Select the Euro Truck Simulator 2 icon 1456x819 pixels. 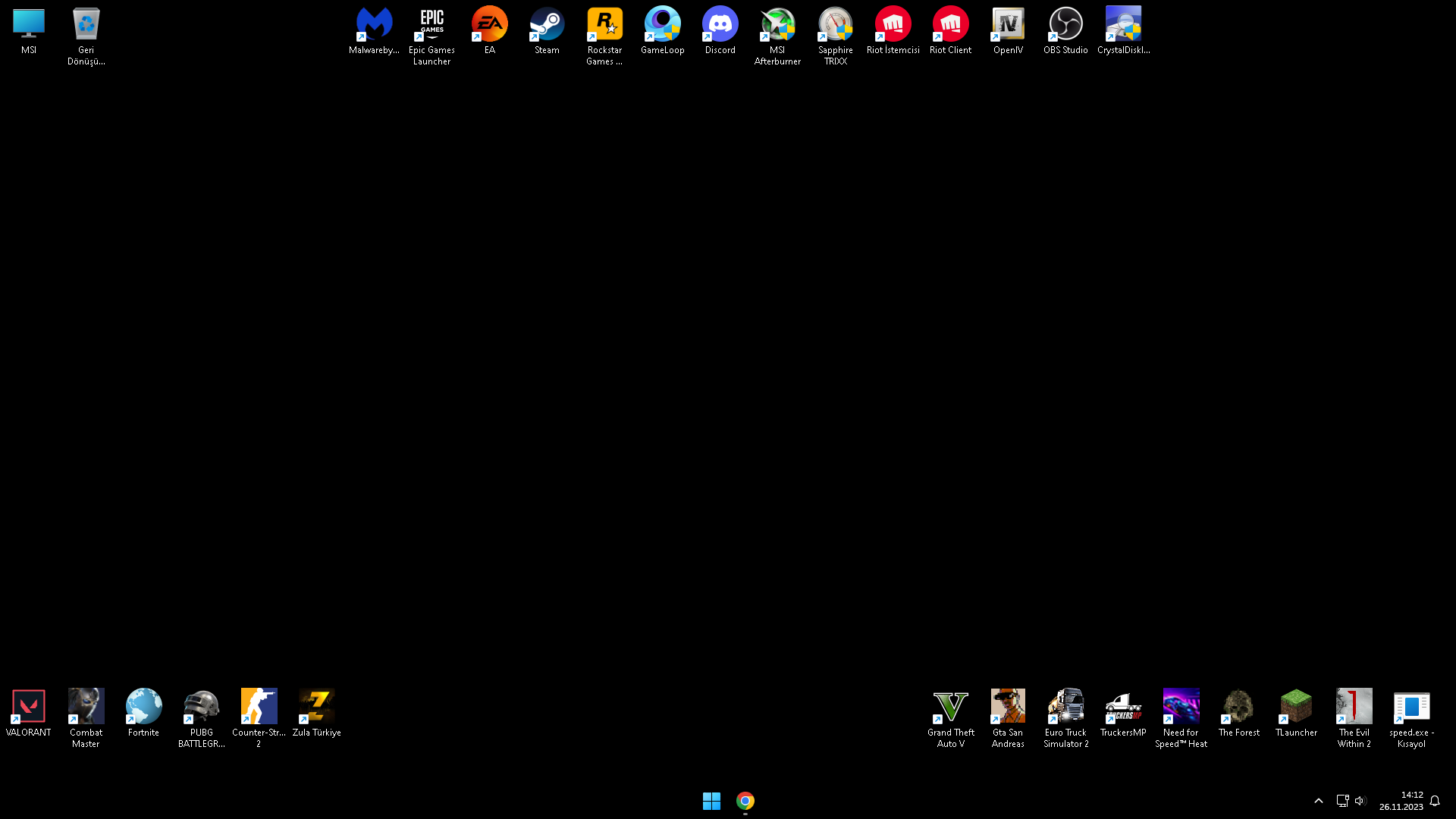click(x=1065, y=707)
